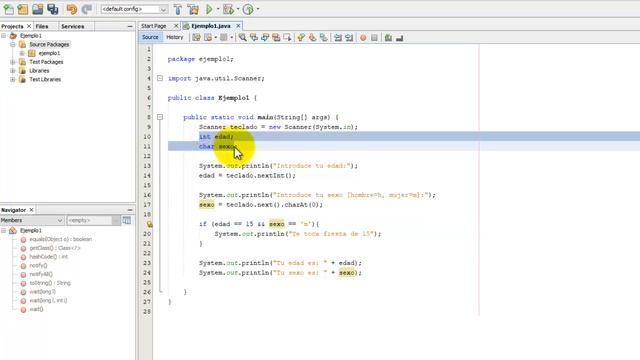Uncomment selected lines icon
The height and width of the screenshot is (360, 640).
[x=400, y=38]
